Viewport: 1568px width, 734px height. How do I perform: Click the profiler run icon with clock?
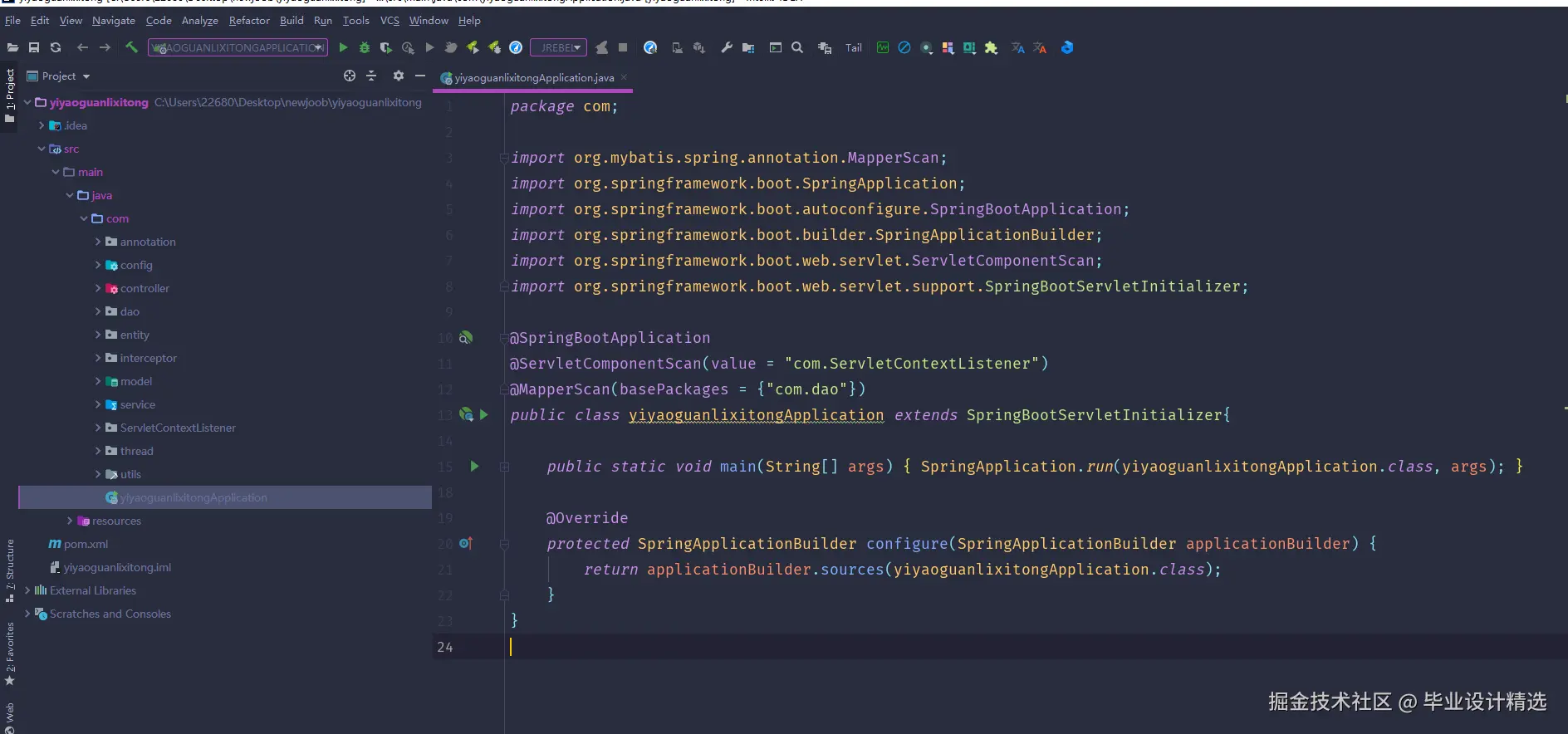click(408, 48)
